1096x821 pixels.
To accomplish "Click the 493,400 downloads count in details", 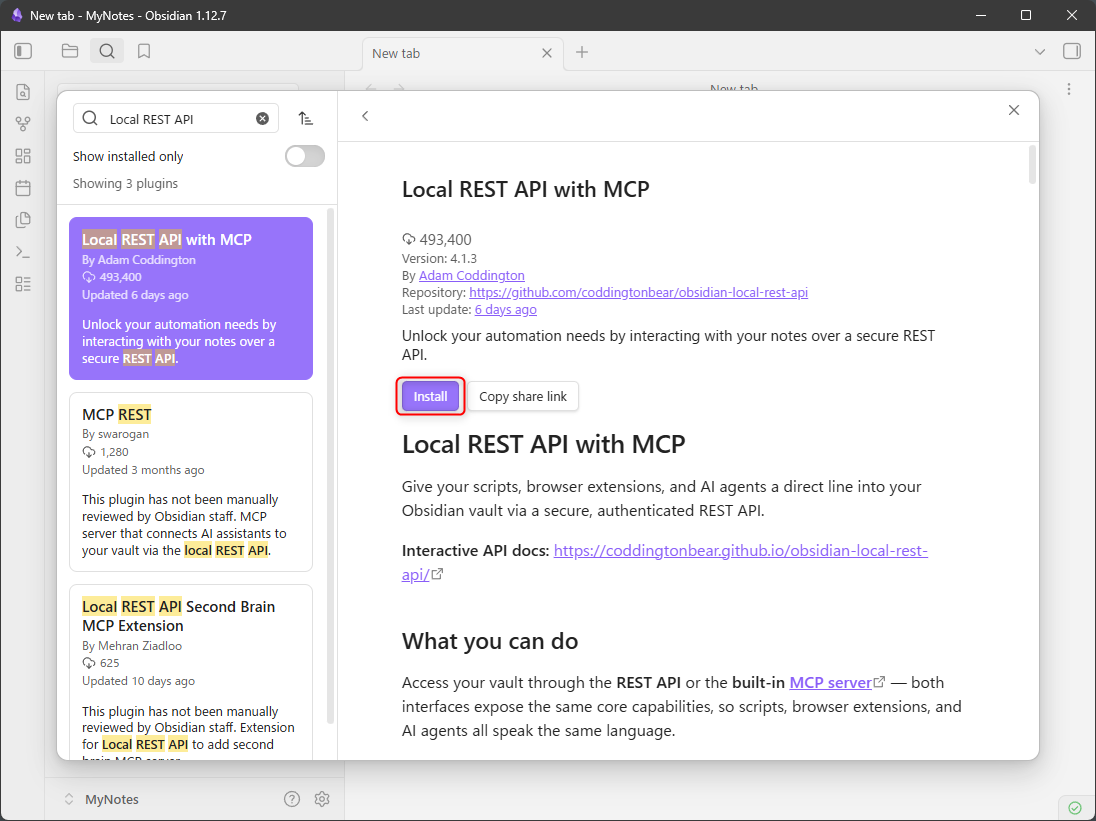I will tap(445, 240).
